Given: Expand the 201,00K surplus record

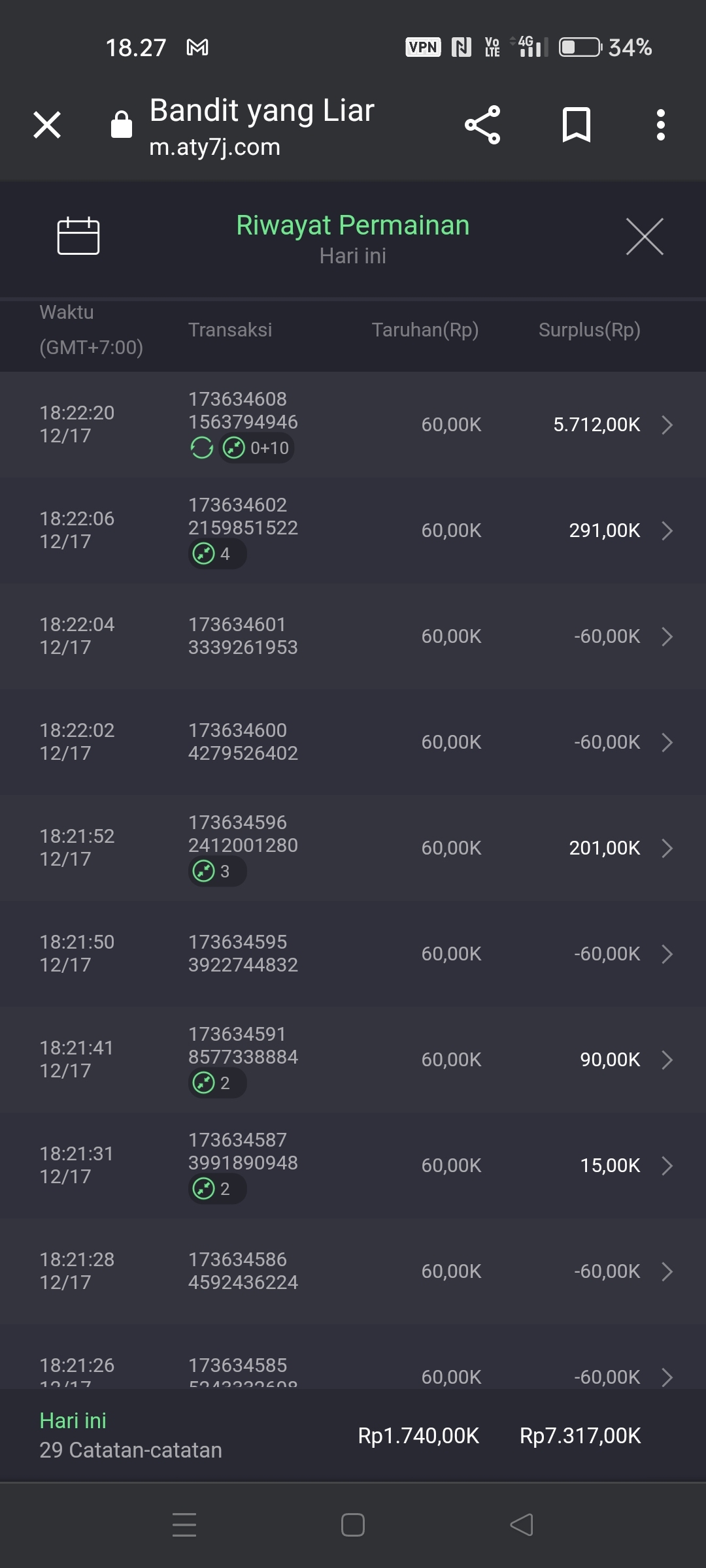Looking at the screenshot, I should (x=667, y=848).
